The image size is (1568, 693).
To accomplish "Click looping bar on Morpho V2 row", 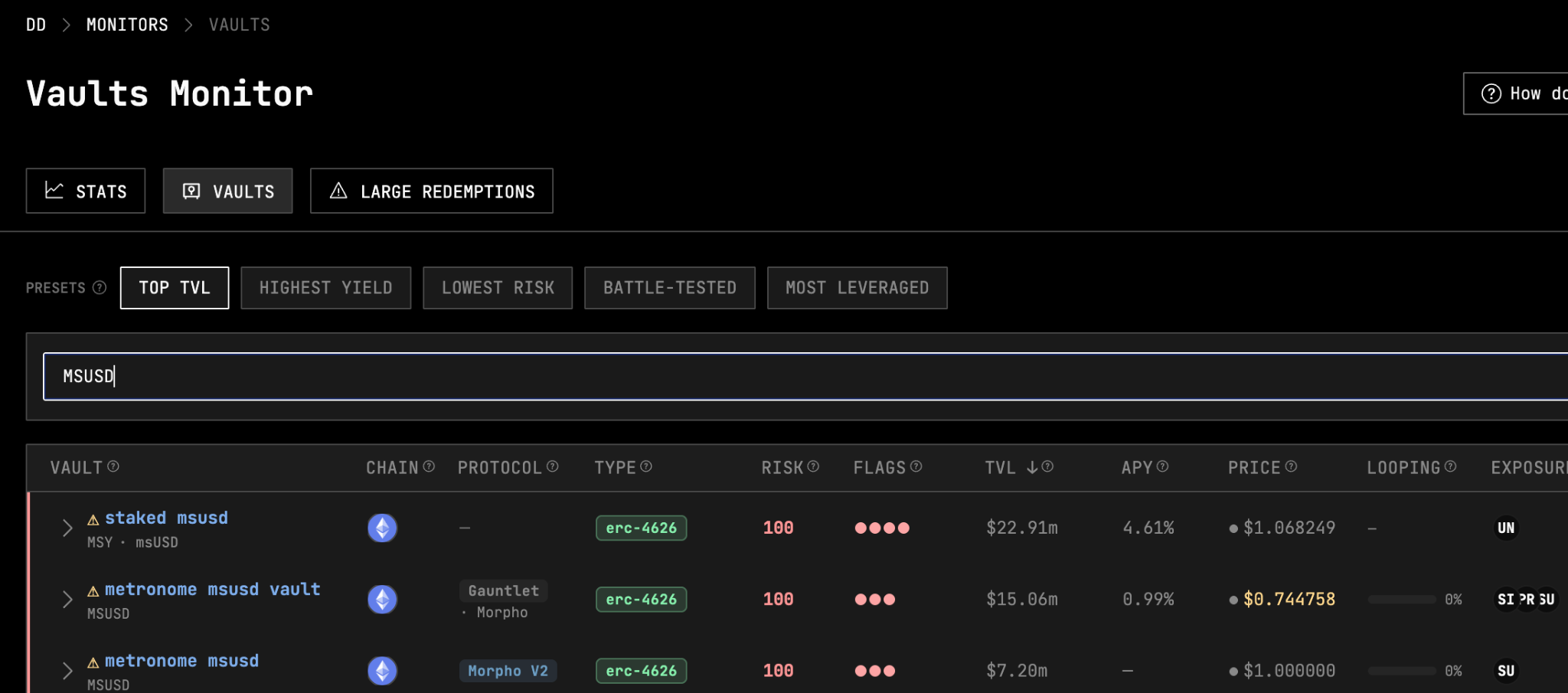I will [x=1402, y=671].
